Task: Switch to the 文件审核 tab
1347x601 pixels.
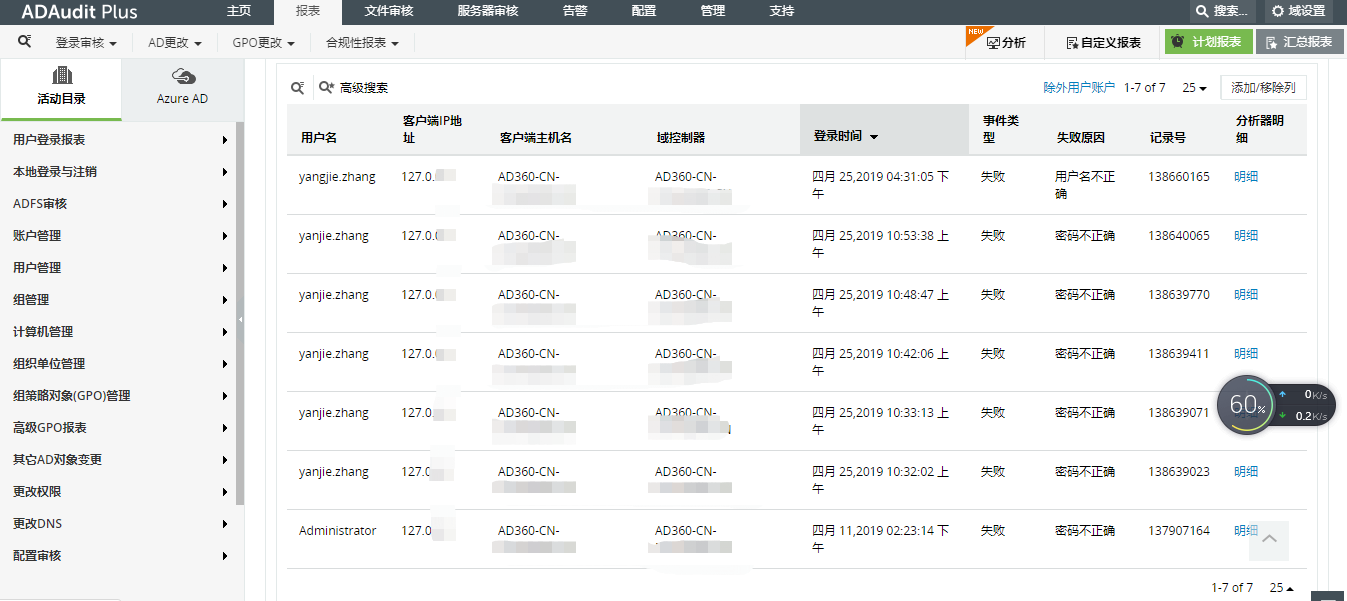Action: click(x=389, y=11)
